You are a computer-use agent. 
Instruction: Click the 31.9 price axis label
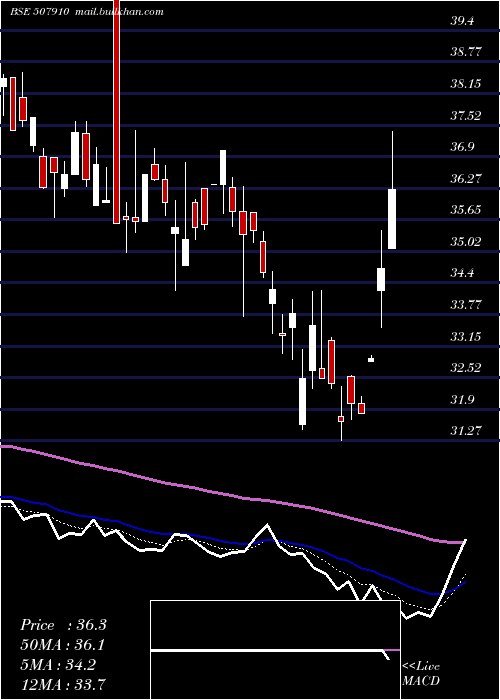pyautogui.click(x=462, y=399)
